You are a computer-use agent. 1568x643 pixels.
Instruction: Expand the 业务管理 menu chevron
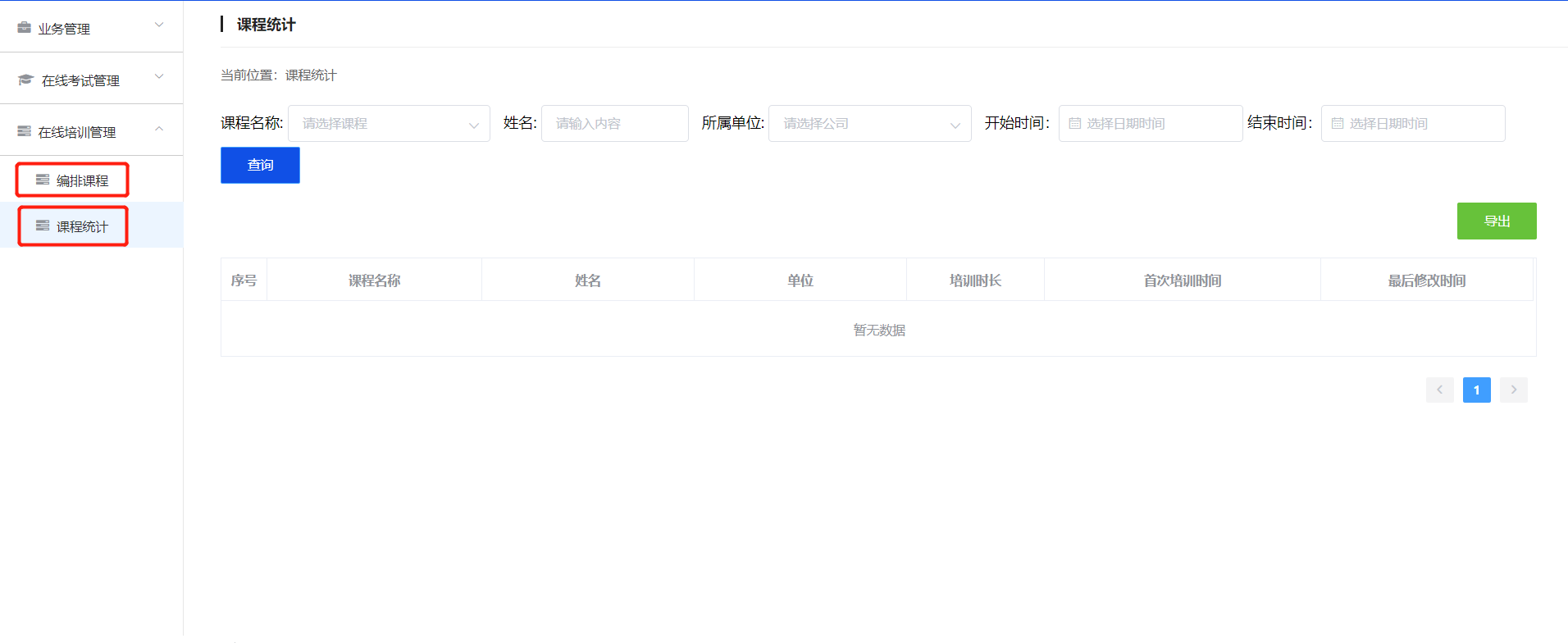click(159, 25)
